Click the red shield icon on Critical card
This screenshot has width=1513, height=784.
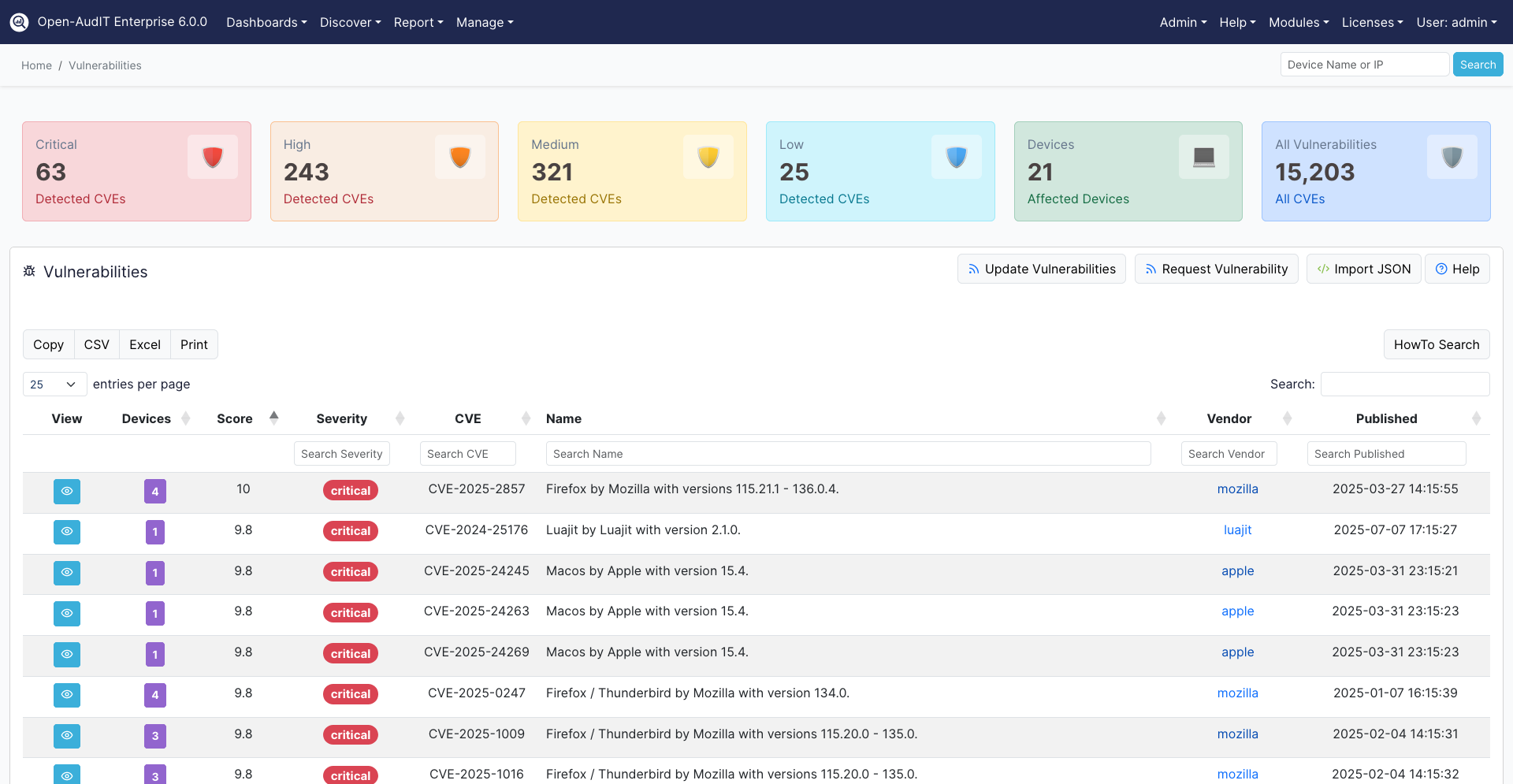click(x=212, y=157)
